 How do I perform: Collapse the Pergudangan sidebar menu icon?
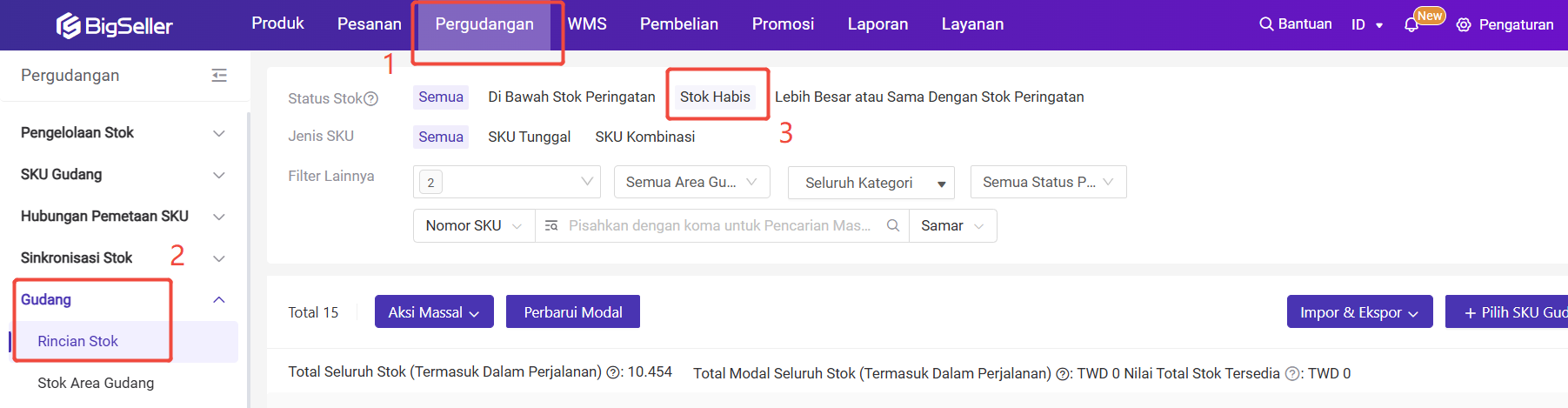point(219,76)
